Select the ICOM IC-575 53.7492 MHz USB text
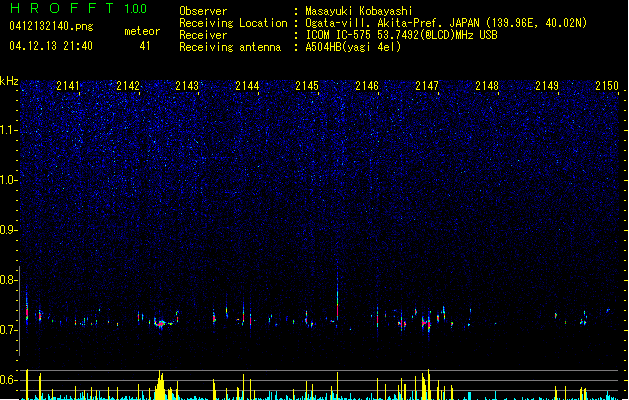This screenshot has height=400, width=629. pos(401,35)
